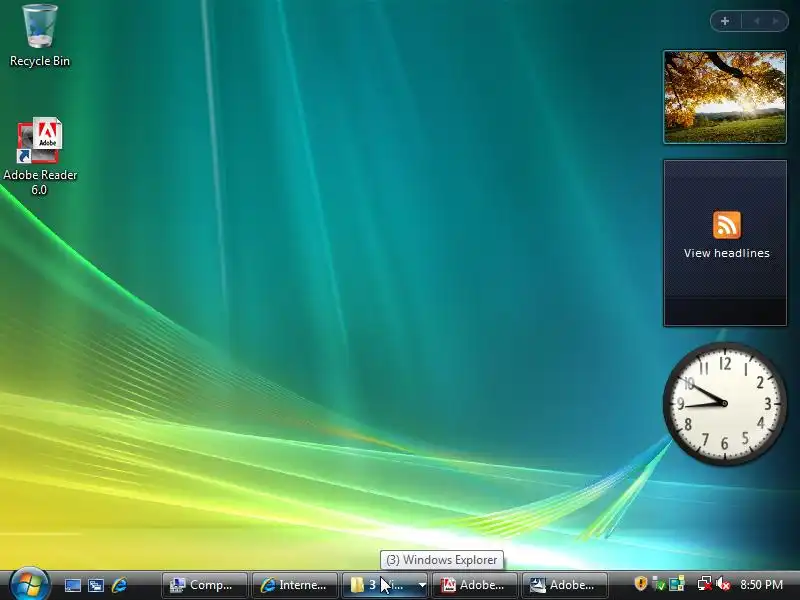Open the Windows Start orb
This screenshot has width=800, height=600.
29,584
